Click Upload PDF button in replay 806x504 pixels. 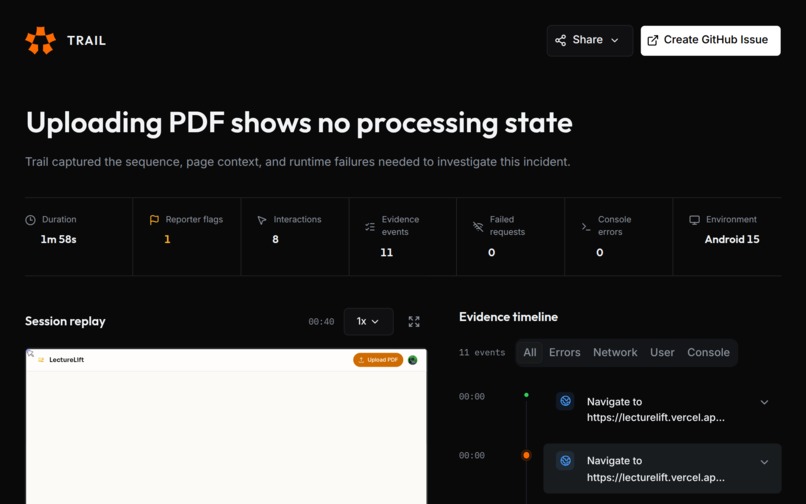(x=378, y=360)
